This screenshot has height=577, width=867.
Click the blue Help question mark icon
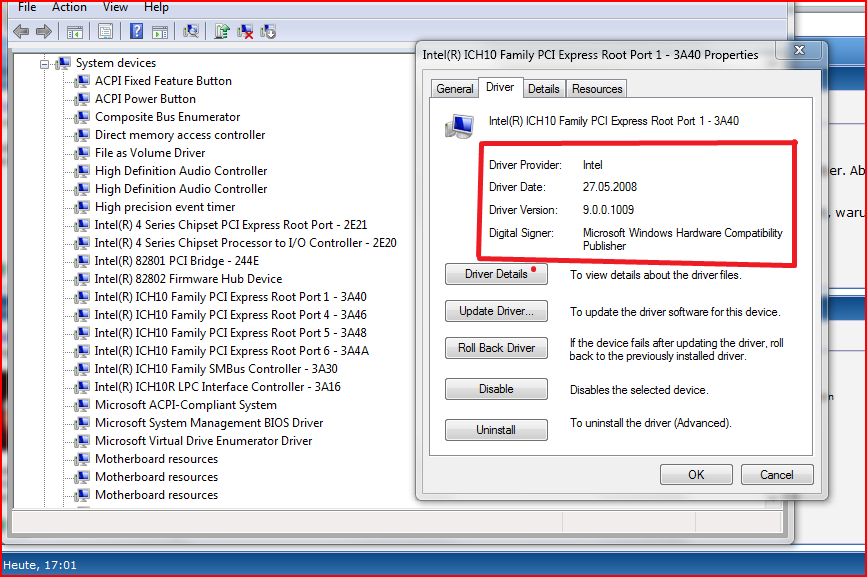[136, 32]
